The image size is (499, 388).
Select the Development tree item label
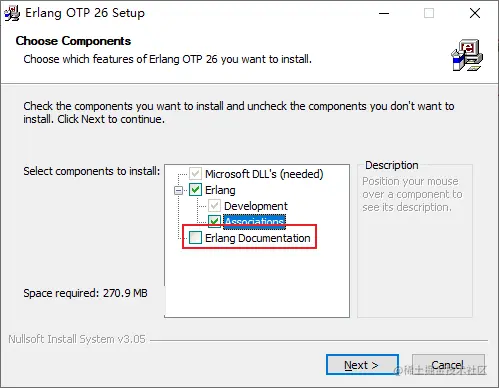coord(256,206)
